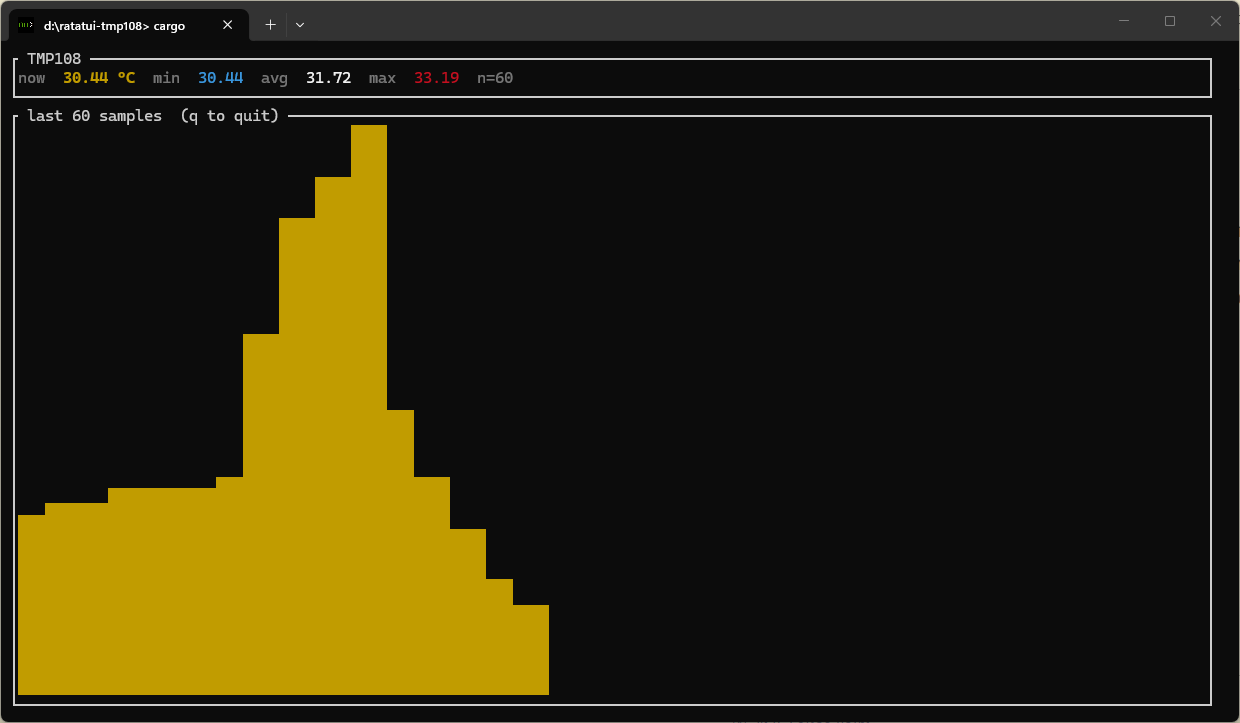Click the current reading 30.44 °C

point(99,78)
